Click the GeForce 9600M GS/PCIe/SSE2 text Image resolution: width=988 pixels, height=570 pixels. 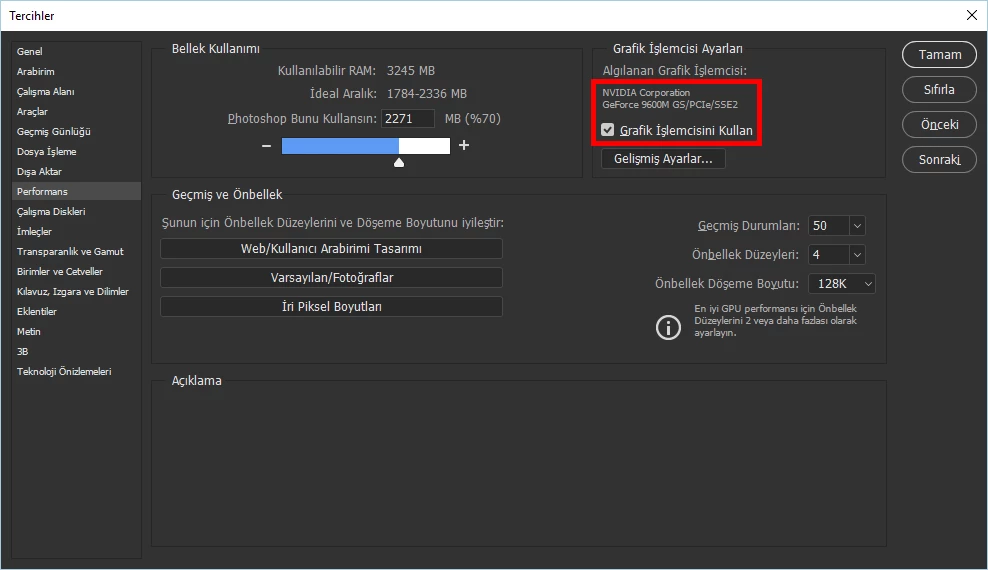670,105
